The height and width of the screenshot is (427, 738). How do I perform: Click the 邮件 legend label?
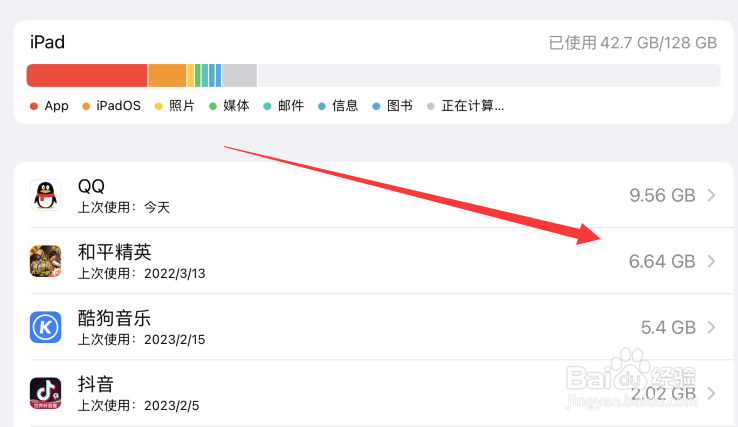(x=291, y=106)
